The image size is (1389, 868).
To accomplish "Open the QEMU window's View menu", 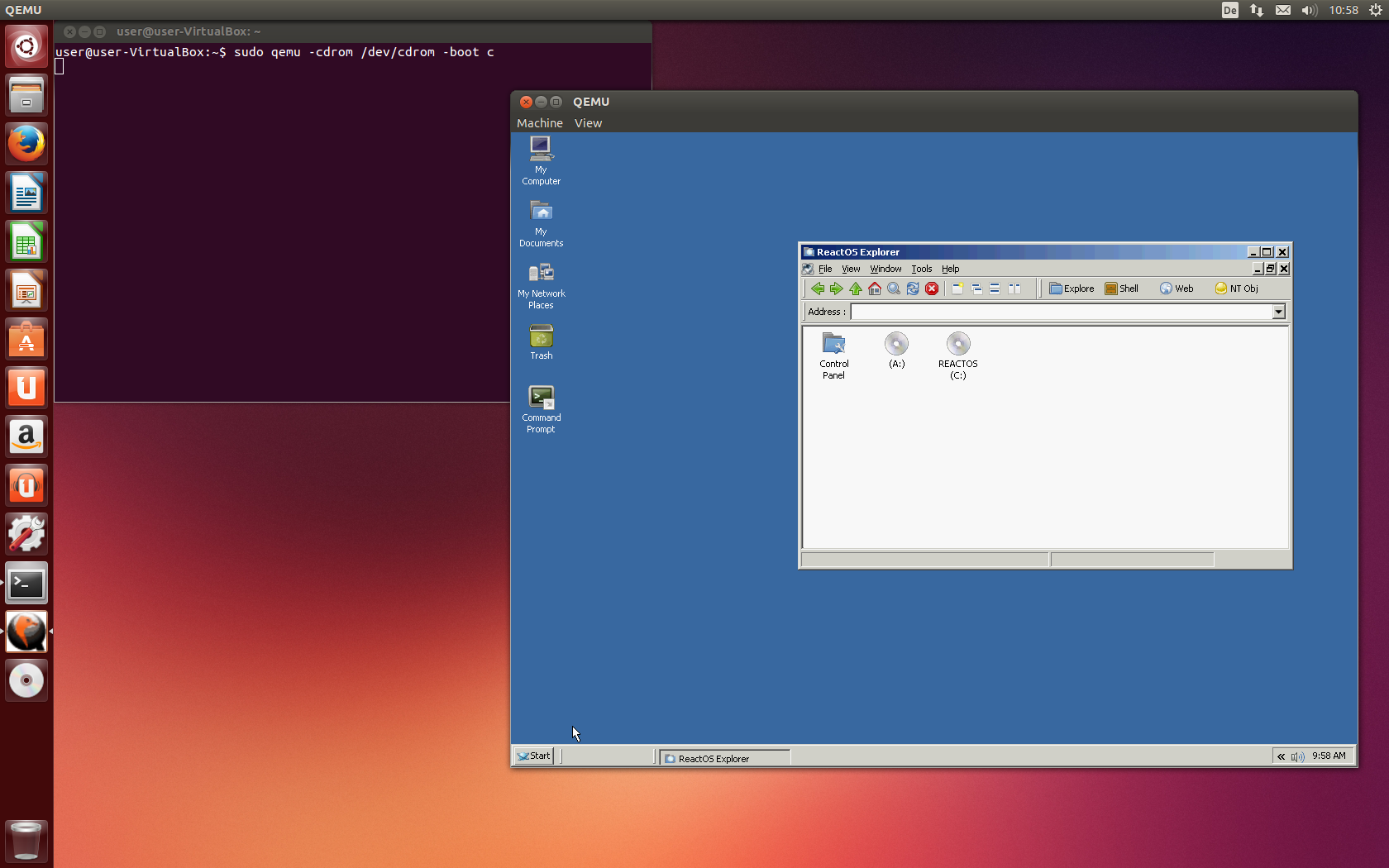I will tap(588, 123).
